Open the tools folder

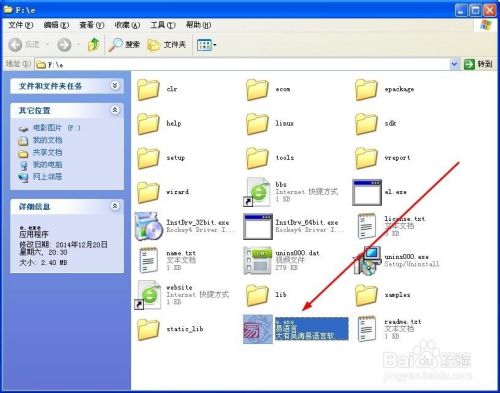(x=257, y=158)
